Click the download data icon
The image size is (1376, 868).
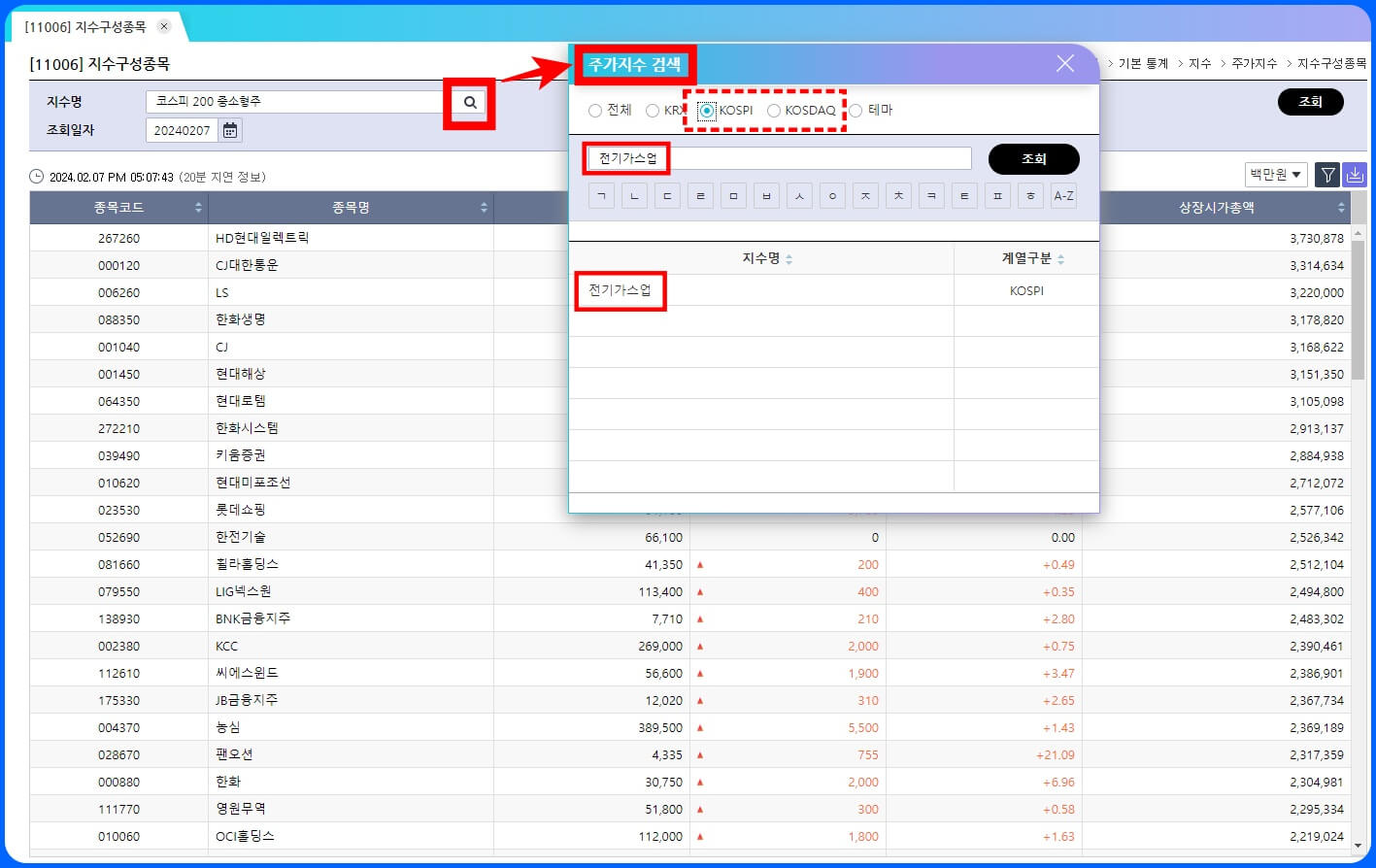(1355, 175)
